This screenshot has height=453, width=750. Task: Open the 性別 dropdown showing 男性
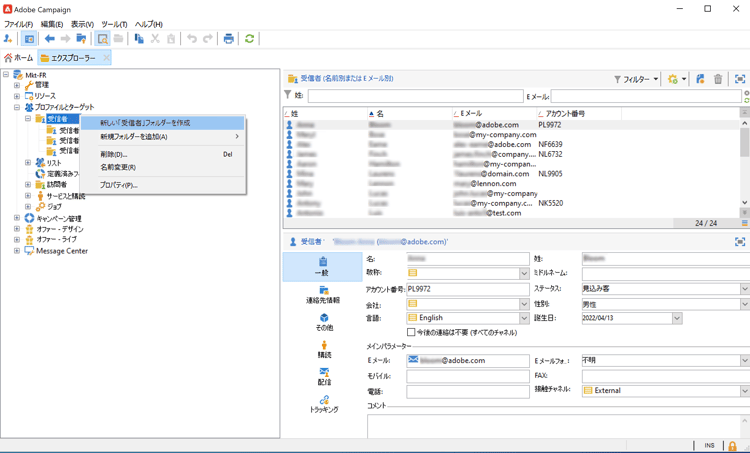coord(745,304)
